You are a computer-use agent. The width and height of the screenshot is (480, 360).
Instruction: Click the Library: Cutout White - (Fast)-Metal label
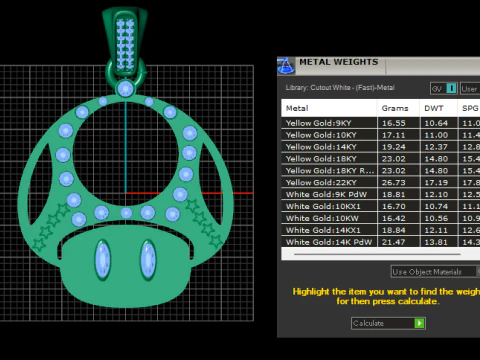coord(340,88)
